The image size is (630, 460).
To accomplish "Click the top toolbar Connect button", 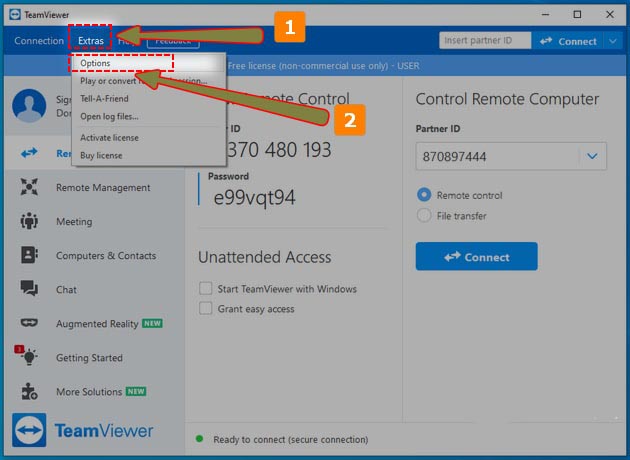I will [567, 41].
